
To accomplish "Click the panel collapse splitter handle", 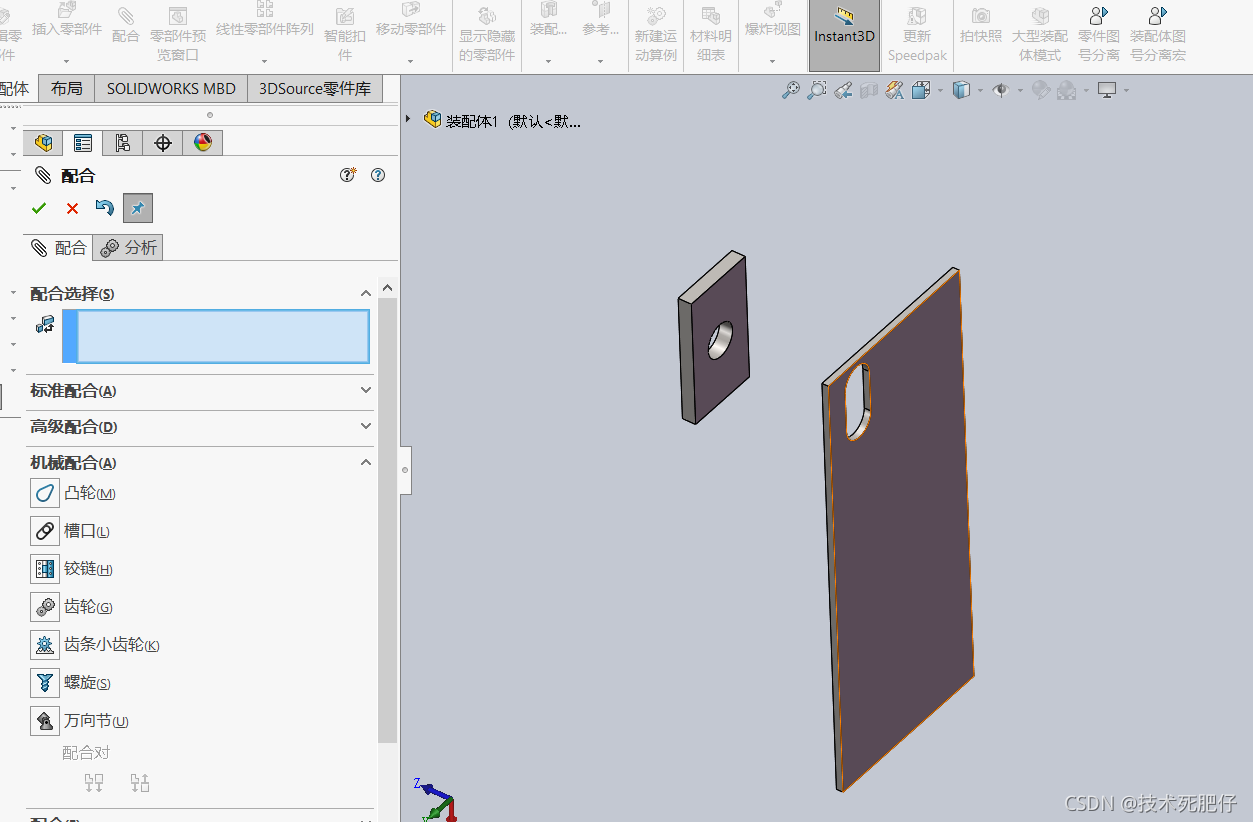I will (x=405, y=470).
